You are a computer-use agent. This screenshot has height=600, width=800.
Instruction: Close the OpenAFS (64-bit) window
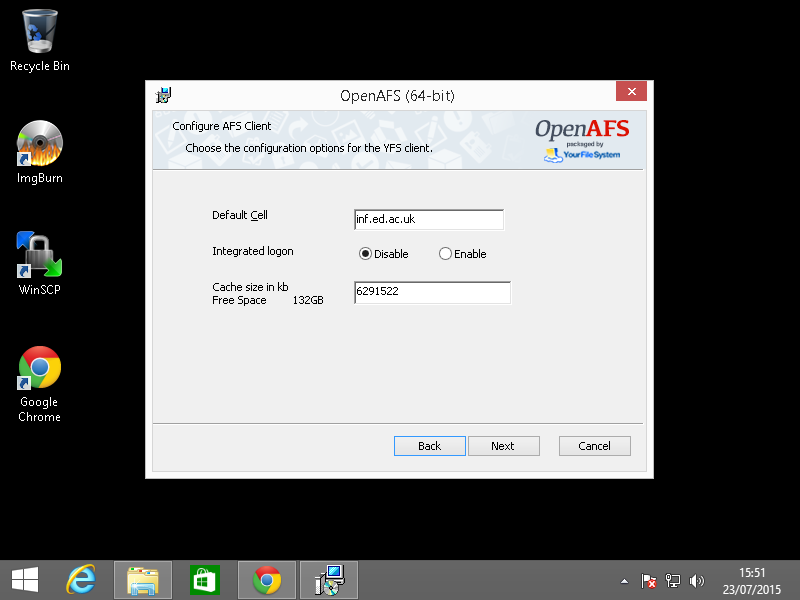coord(631,91)
